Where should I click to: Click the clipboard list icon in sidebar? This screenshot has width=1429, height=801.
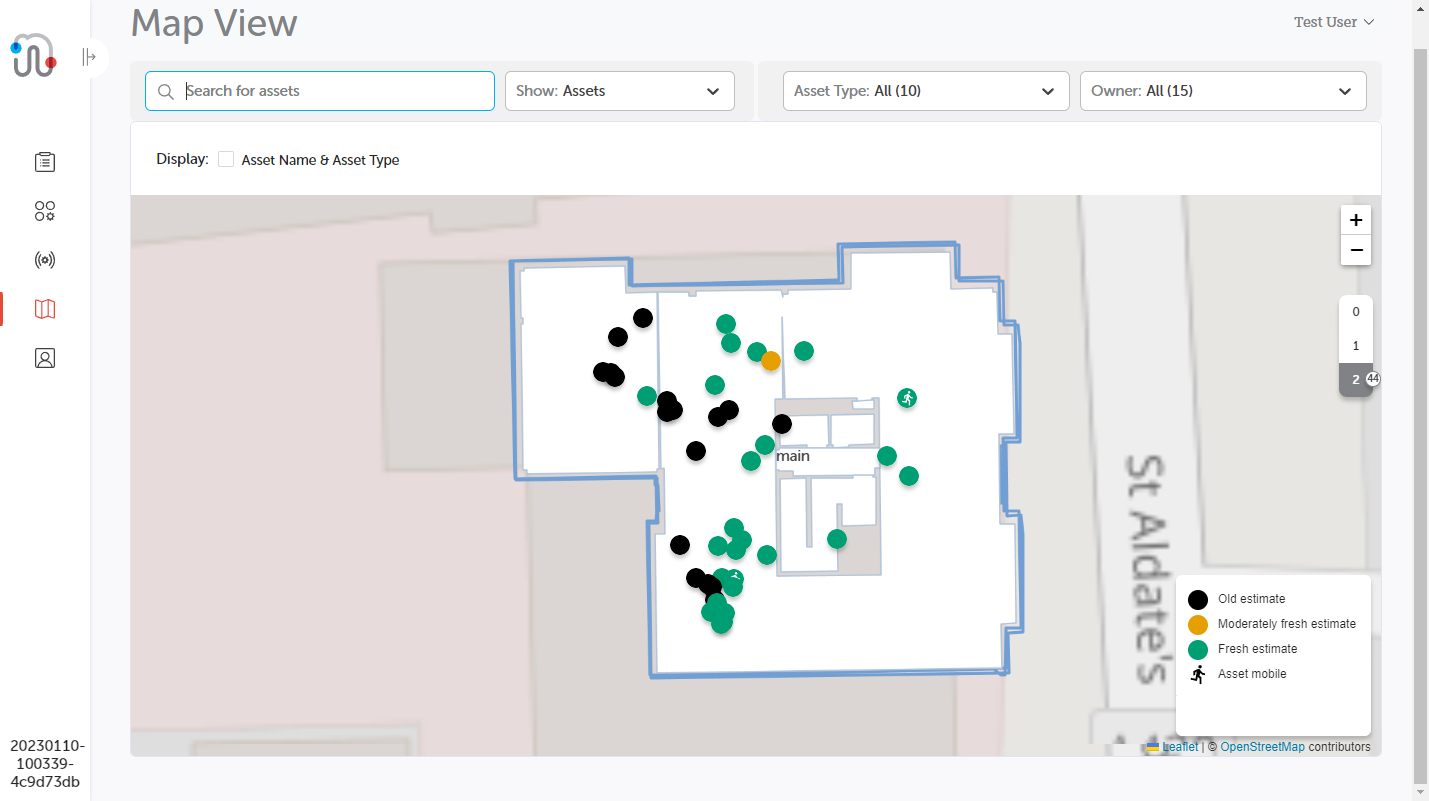[x=45, y=161]
